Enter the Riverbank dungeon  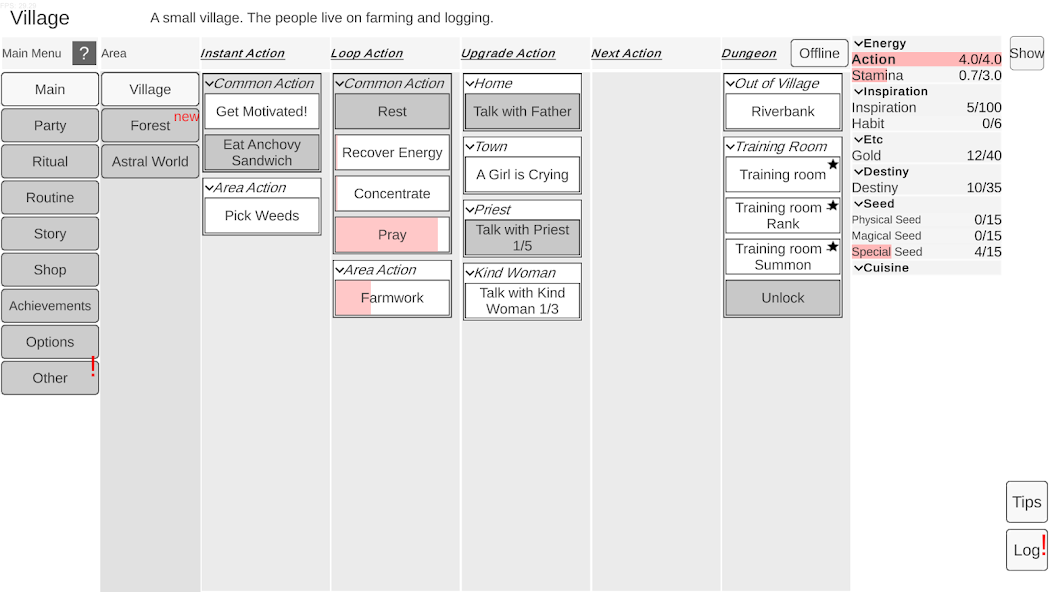pos(783,112)
